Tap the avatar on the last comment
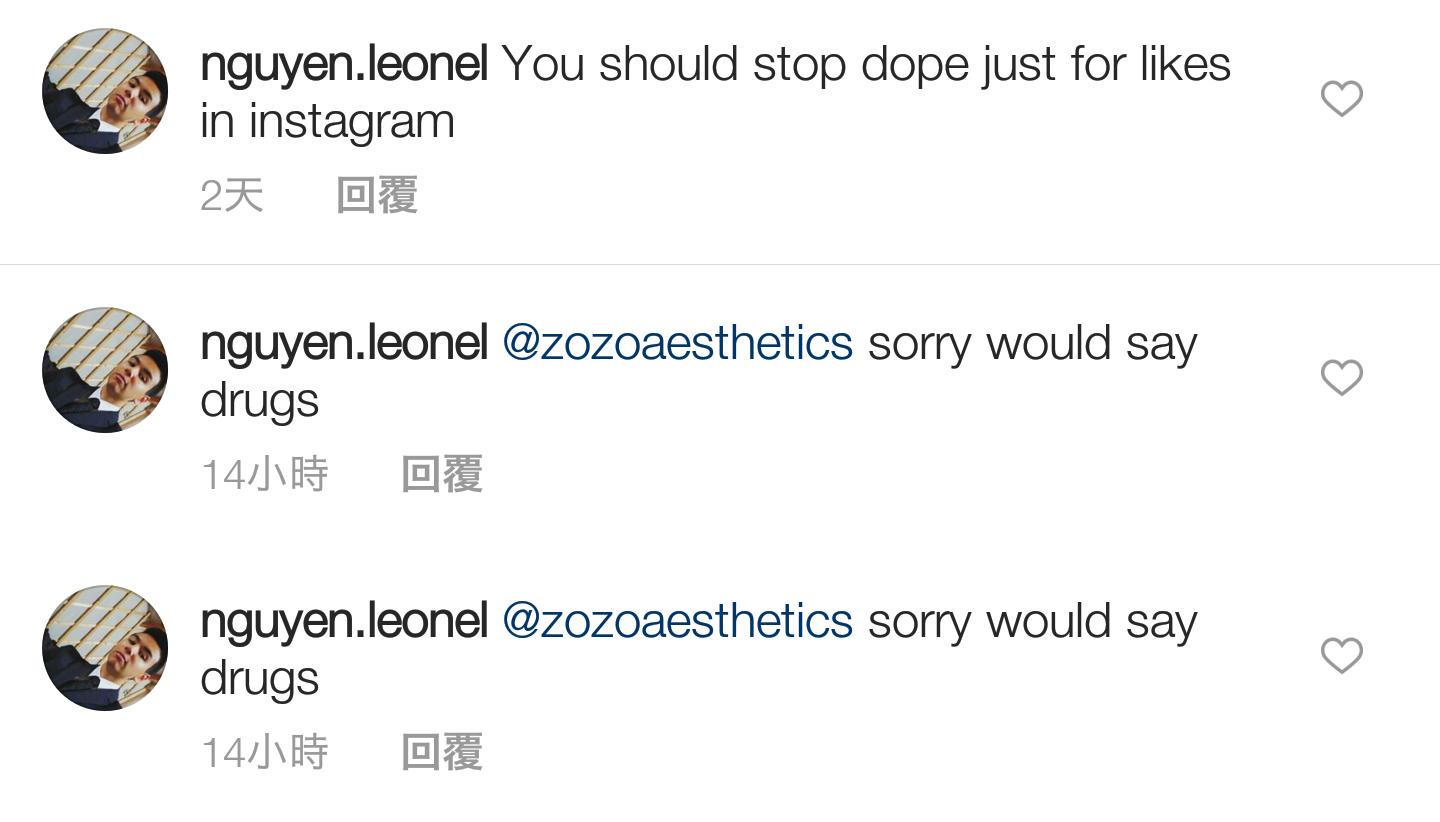The height and width of the screenshot is (822, 1440). click(105, 648)
